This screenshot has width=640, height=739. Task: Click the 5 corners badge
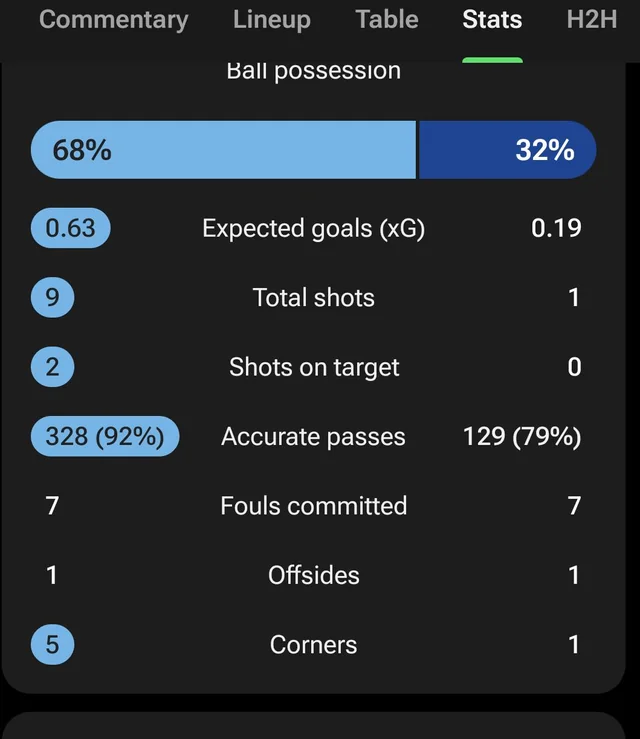(x=52, y=645)
